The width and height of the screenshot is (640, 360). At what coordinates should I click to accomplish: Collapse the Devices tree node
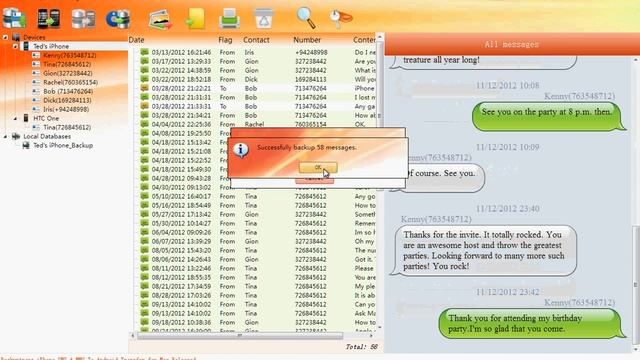(x=5, y=38)
